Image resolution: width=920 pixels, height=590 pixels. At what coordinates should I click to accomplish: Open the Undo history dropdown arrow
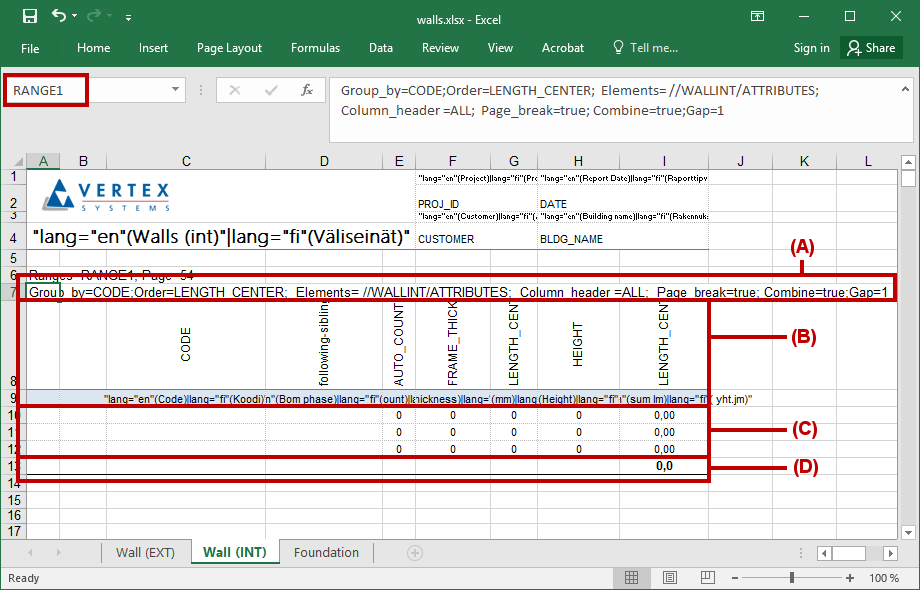(77, 18)
